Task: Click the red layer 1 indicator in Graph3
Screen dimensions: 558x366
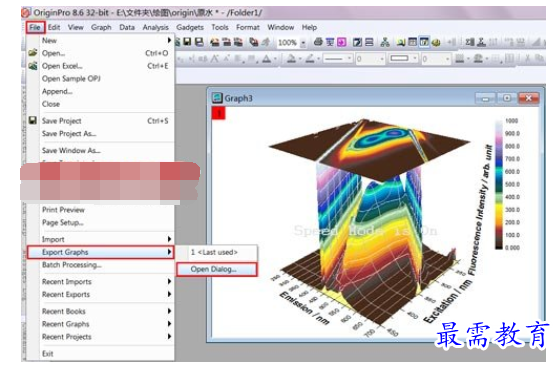Action: pyautogui.click(x=219, y=114)
